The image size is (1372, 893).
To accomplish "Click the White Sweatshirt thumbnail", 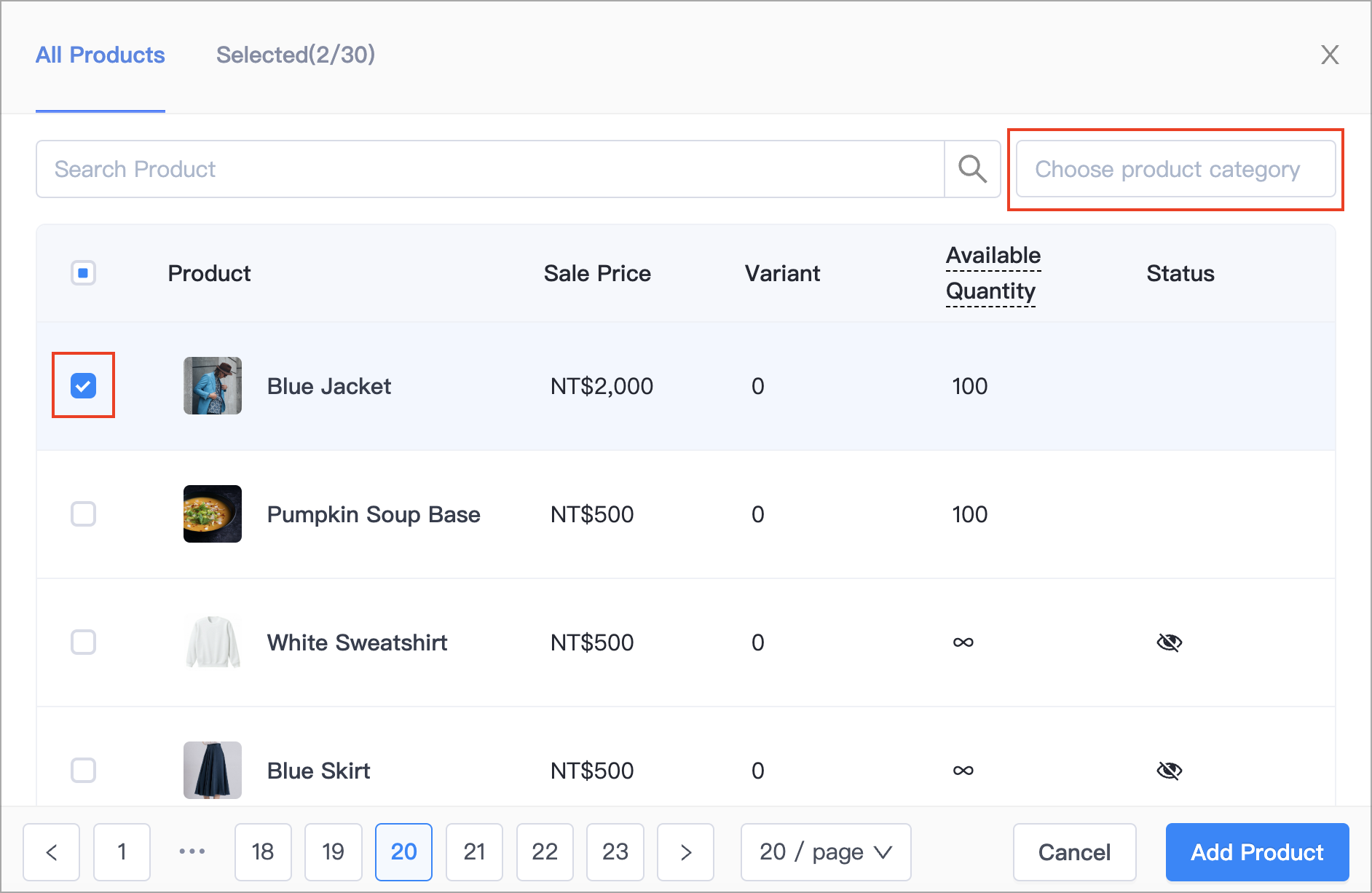I will click(x=213, y=642).
